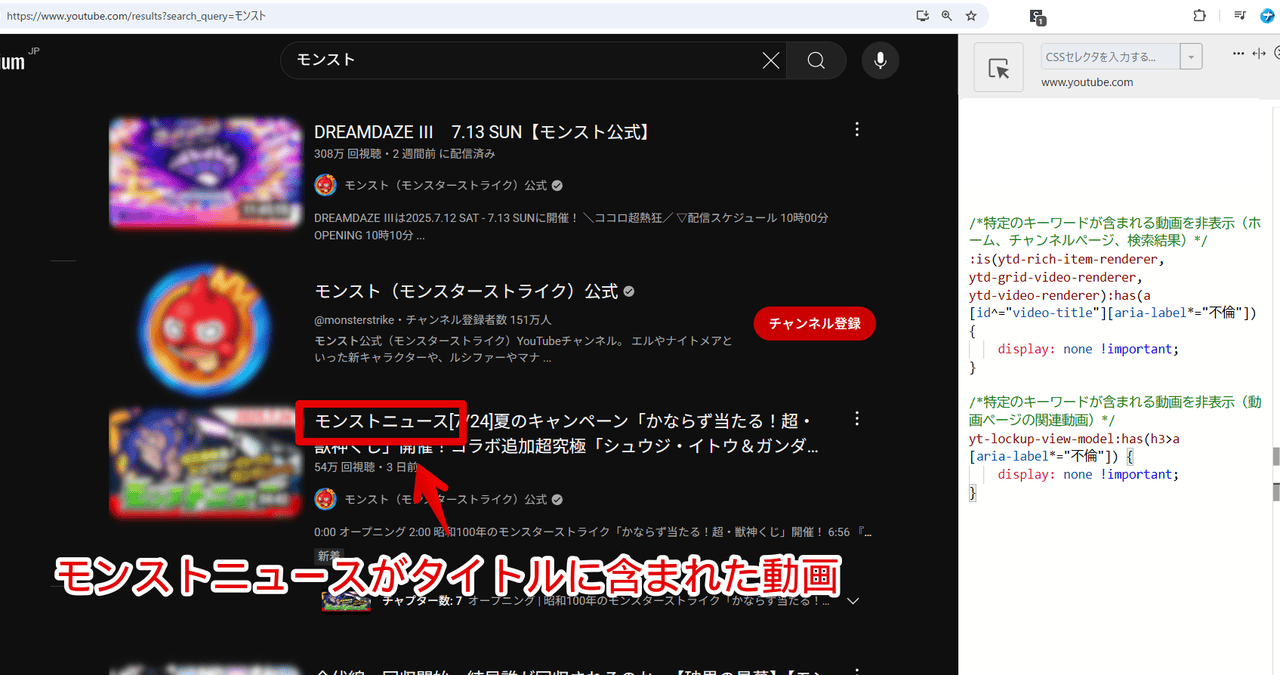This screenshot has height=675, width=1280.
Task: Click the panel position arrows icon
Action: (x=1259, y=54)
